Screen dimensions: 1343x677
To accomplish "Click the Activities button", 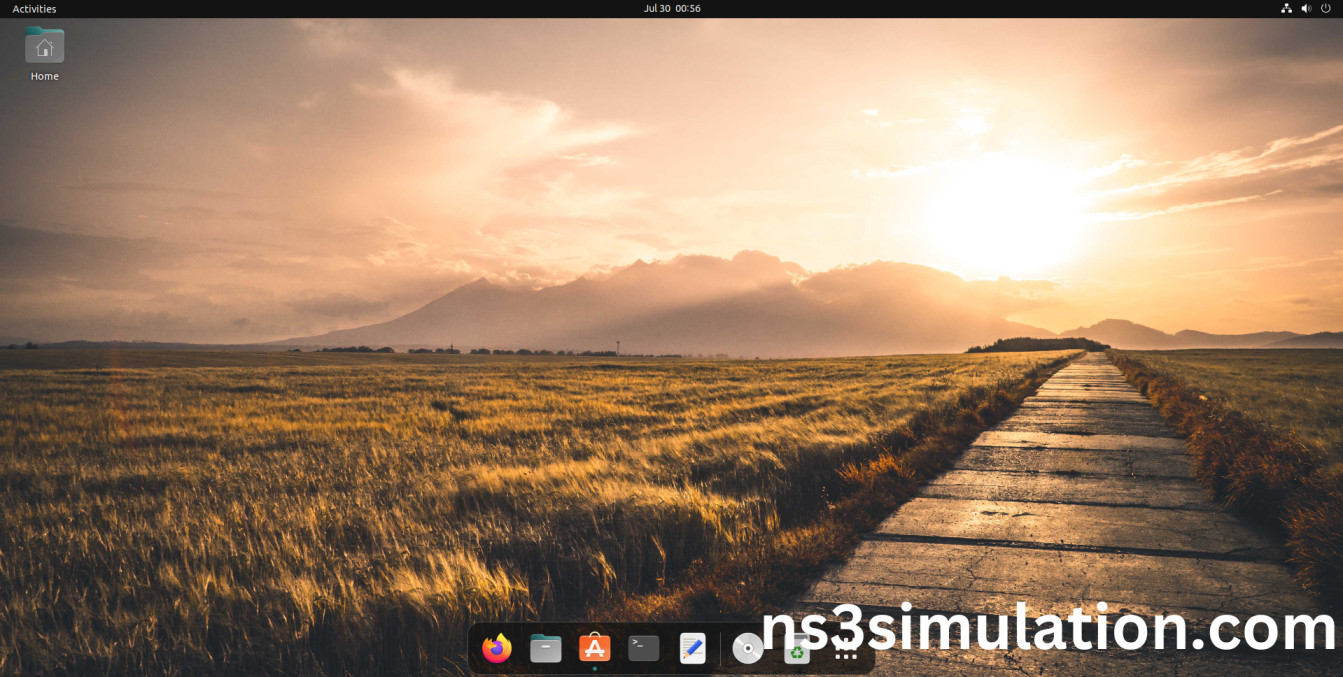I will pyautogui.click(x=34, y=8).
